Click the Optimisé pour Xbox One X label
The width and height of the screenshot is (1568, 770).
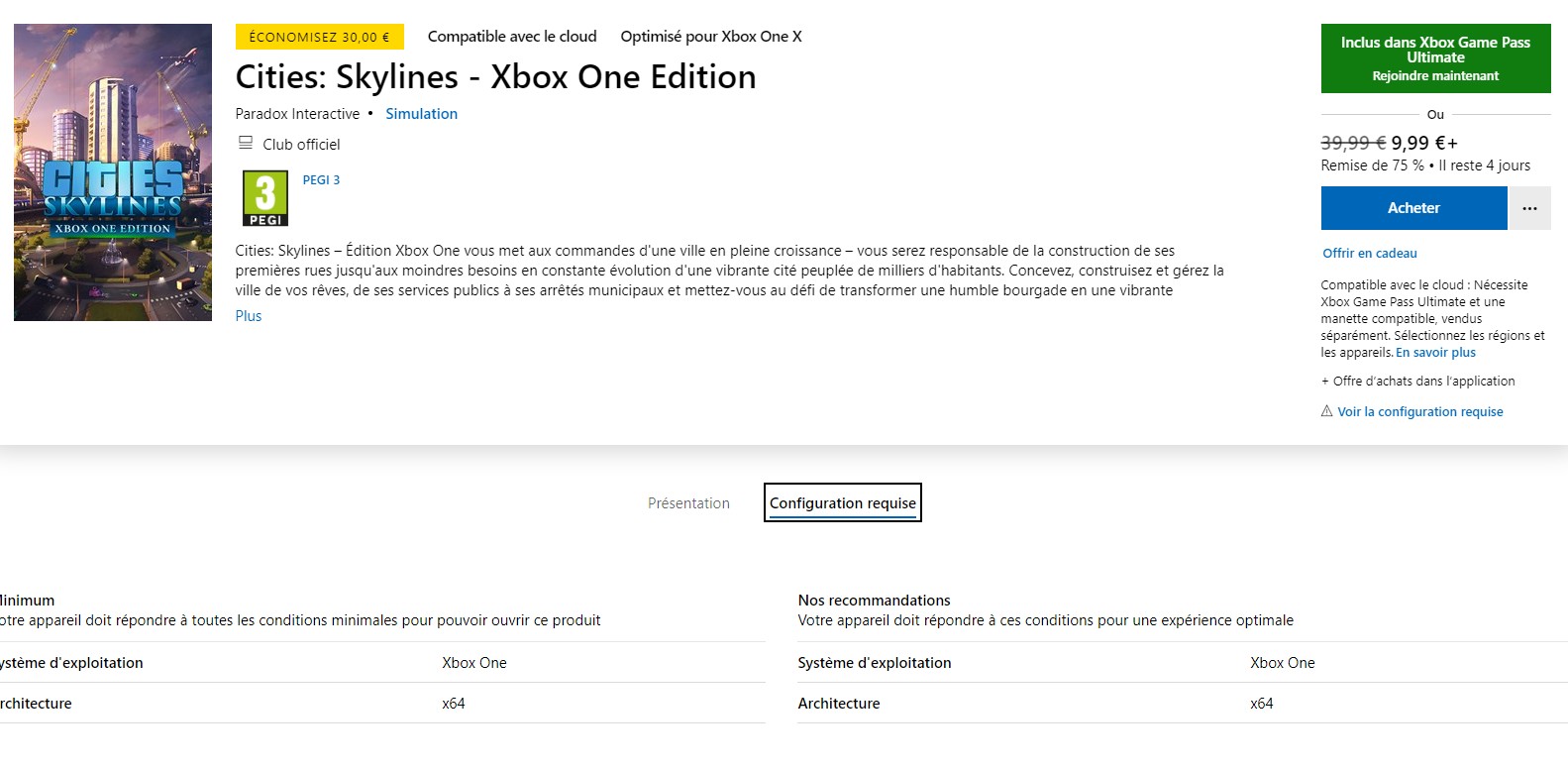711,37
